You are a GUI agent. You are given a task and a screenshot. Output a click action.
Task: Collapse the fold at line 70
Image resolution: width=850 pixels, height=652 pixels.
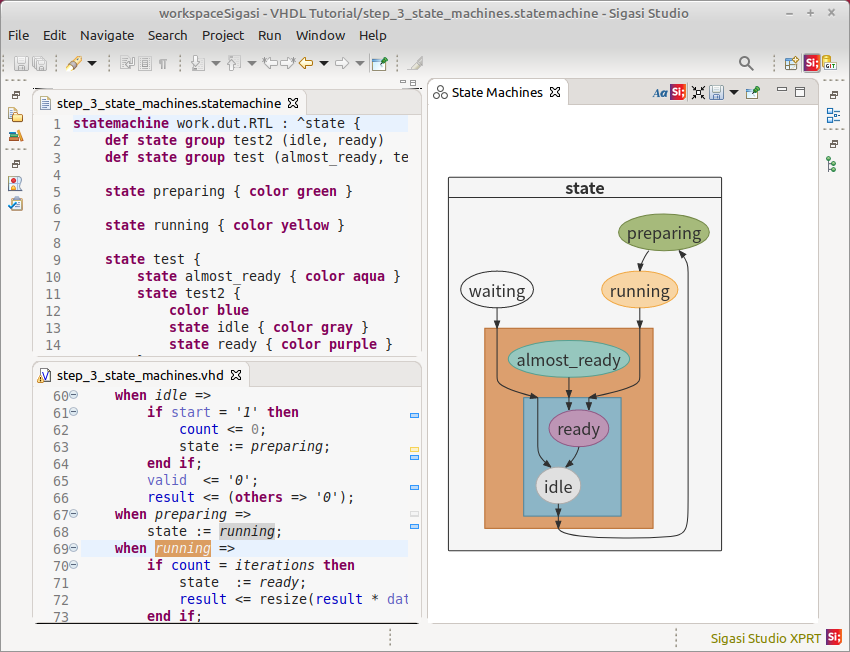coord(74,565)
